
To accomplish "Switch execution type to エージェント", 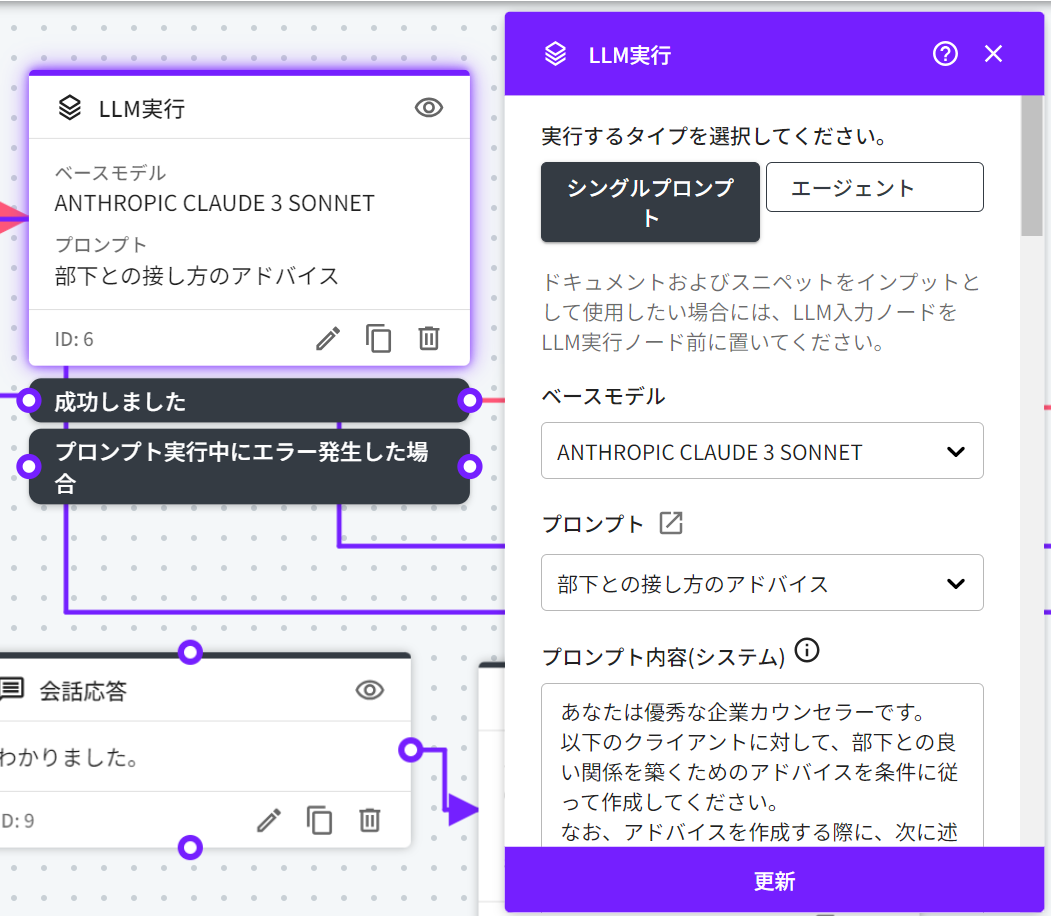I will (x=874, y=188).
